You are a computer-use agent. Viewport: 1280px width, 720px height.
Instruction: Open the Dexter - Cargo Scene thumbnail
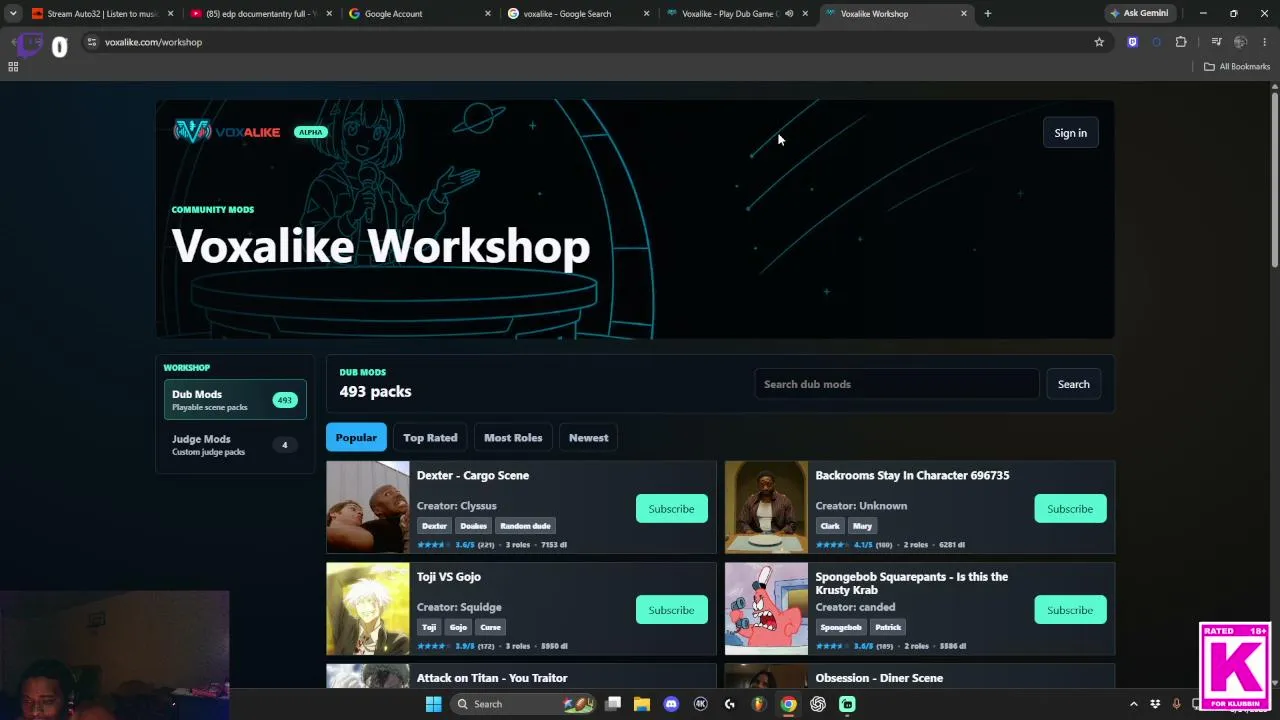(x=368, y=507)
